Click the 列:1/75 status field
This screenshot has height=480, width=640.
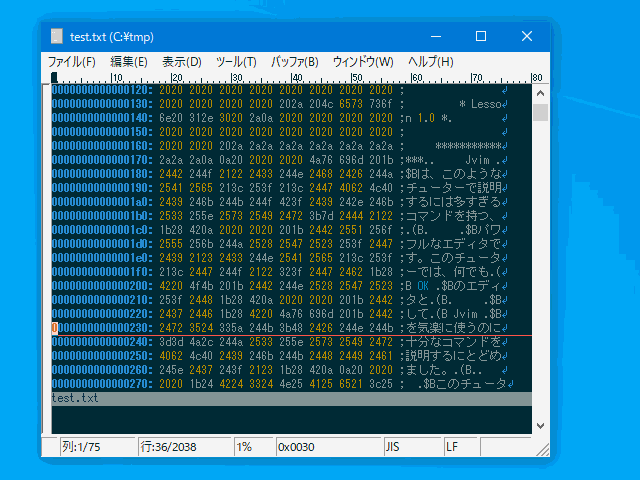97,447
